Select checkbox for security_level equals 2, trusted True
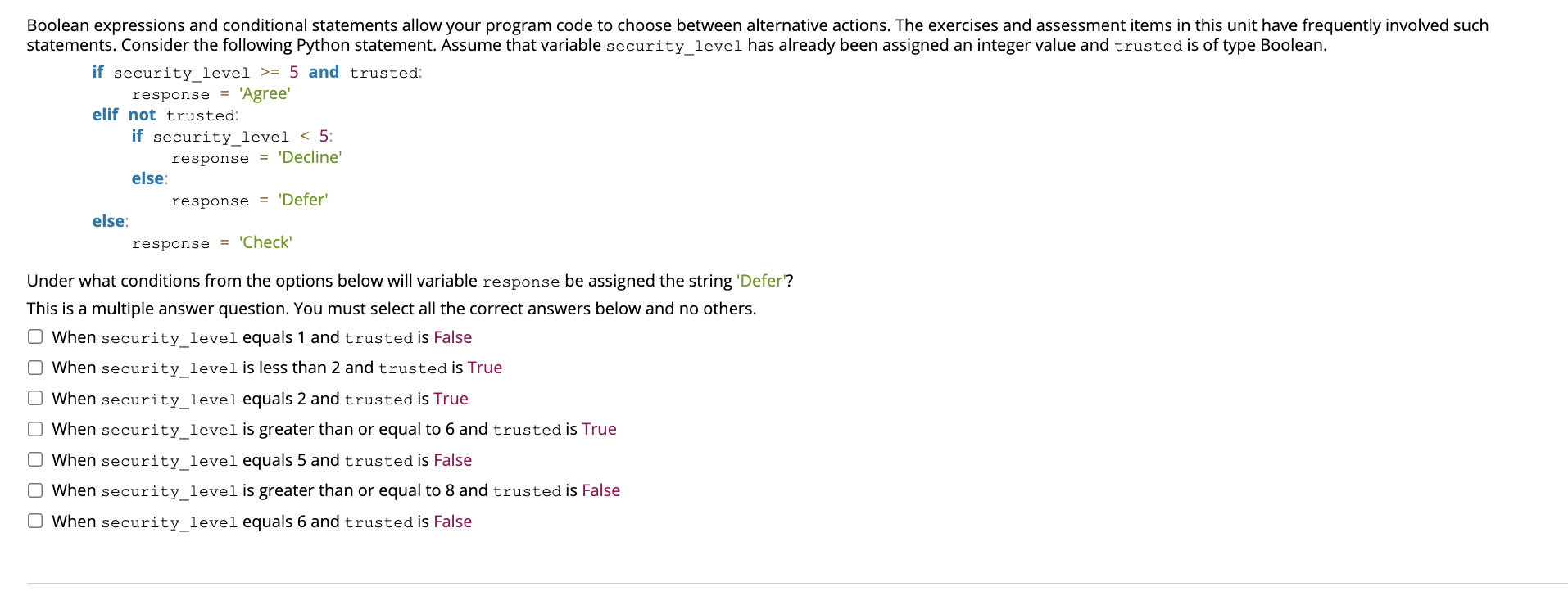1568x596 pixels. pos(35,398)
